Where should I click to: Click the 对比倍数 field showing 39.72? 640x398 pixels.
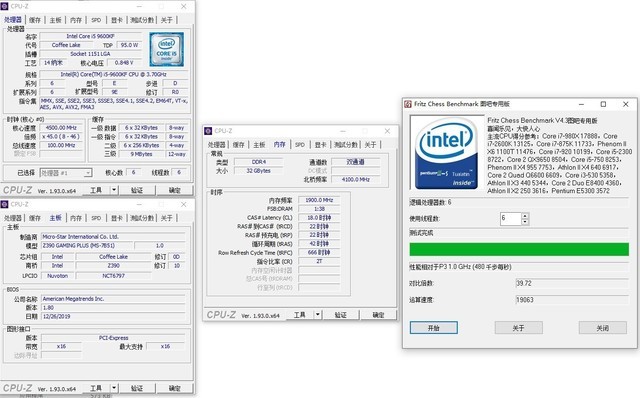point(572,283)
